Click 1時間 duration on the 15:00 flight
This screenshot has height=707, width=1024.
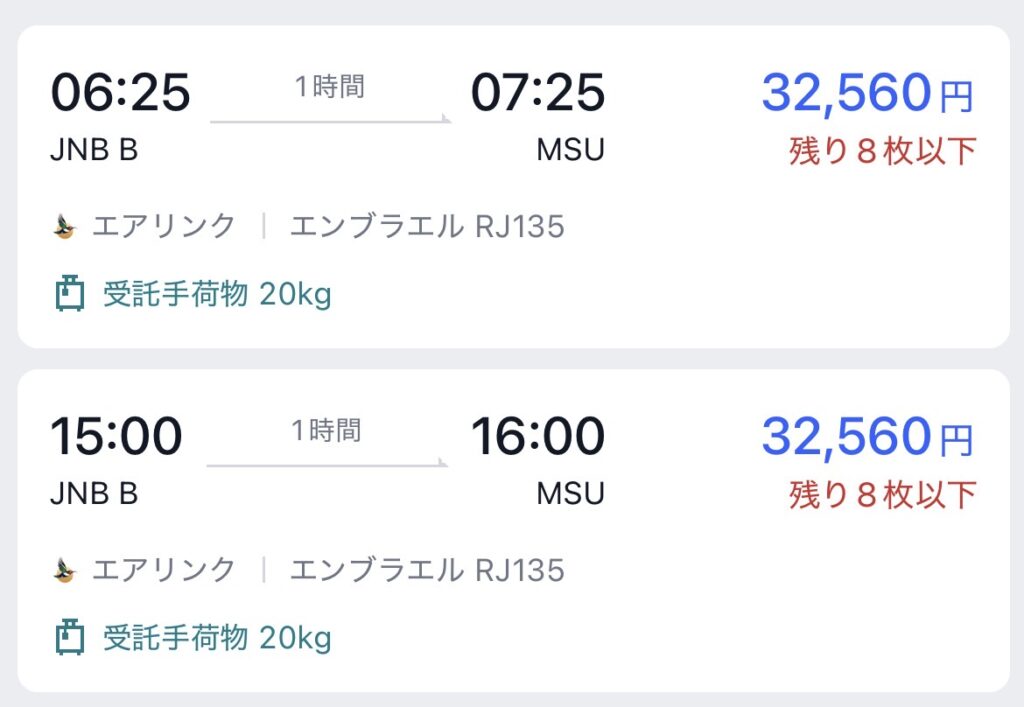327,431
